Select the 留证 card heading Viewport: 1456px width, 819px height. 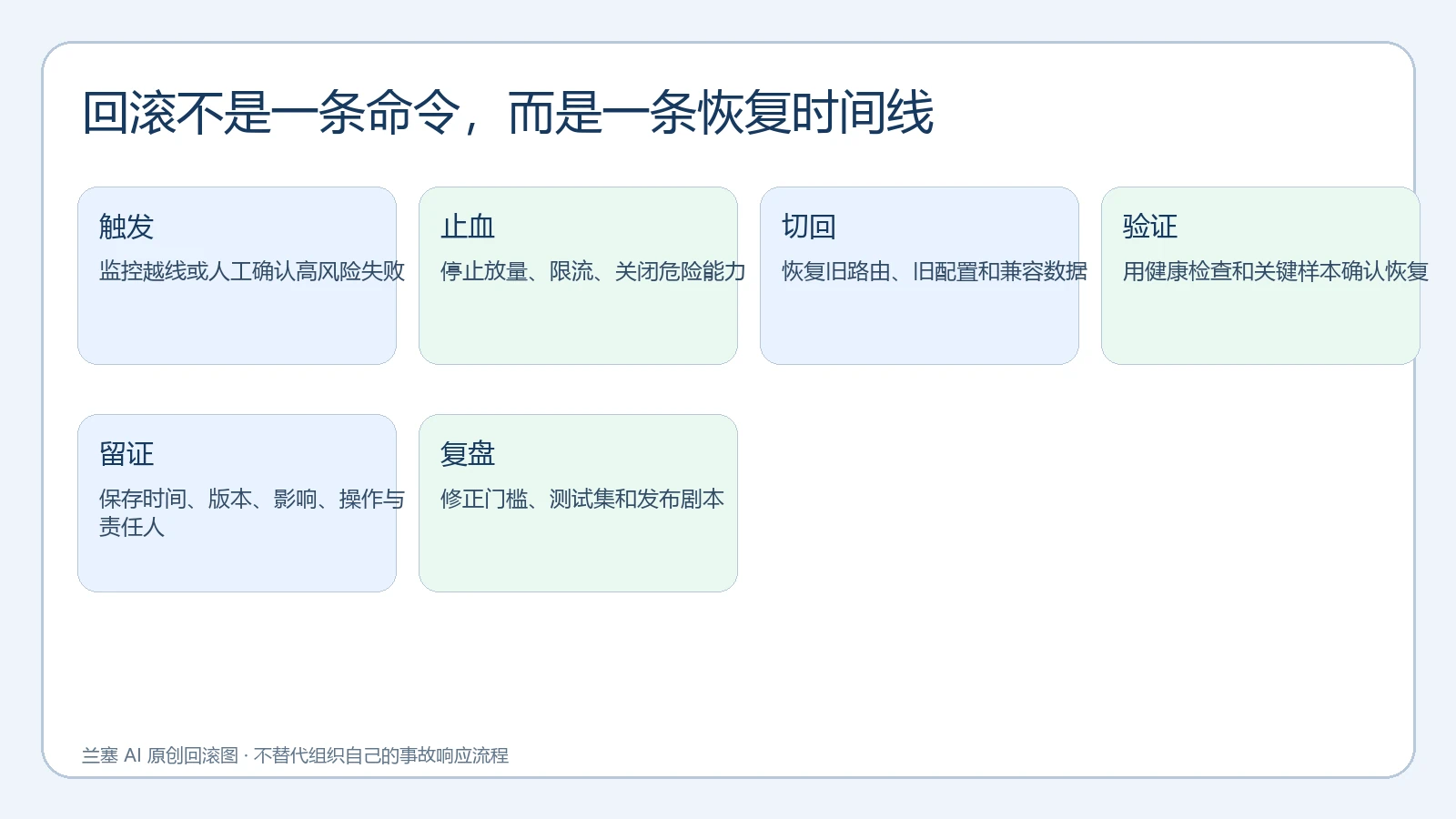pyautogui.click(x=126, y=454)
